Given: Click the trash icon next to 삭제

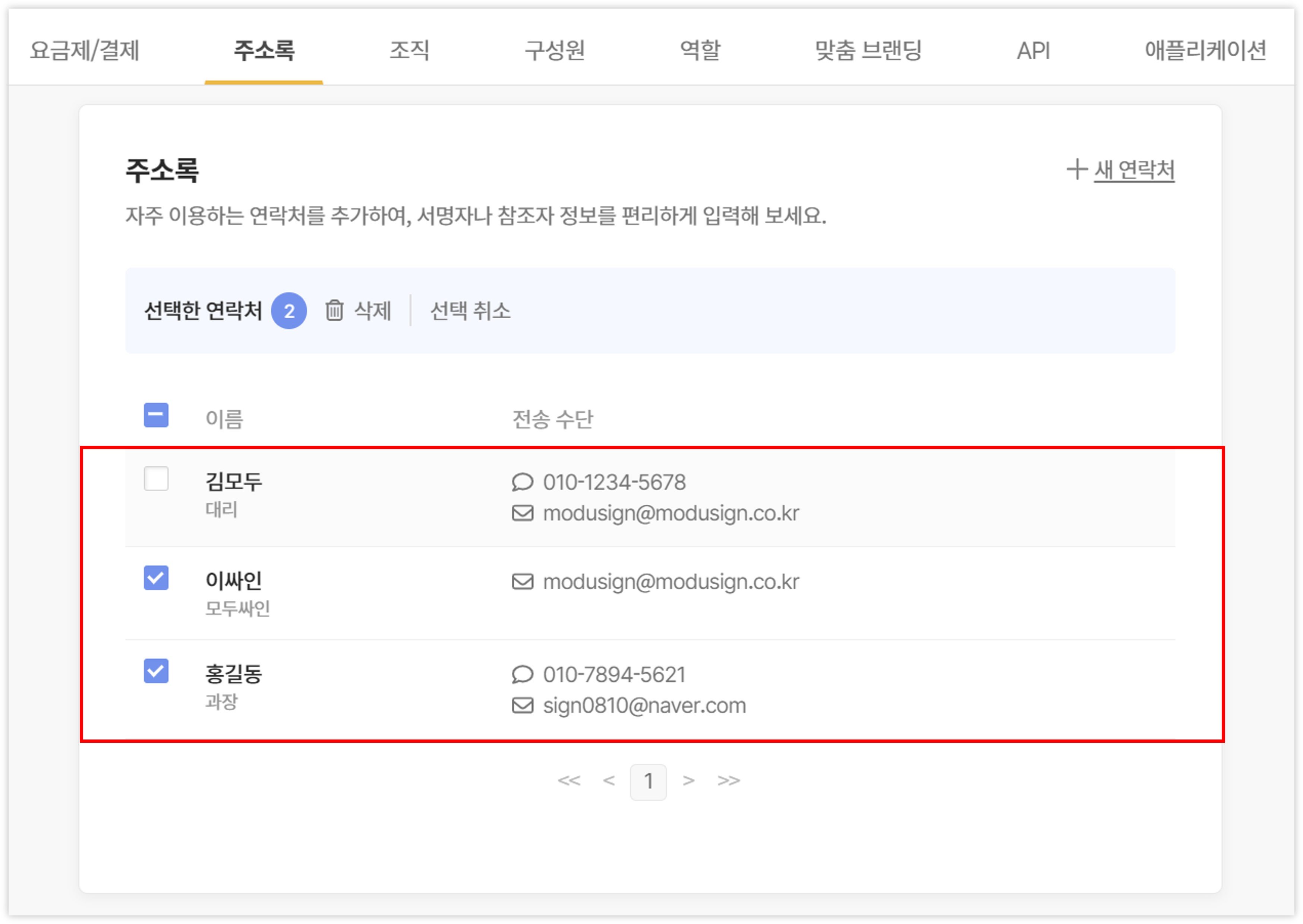Looking at the screenshot, I should (334, 310).
